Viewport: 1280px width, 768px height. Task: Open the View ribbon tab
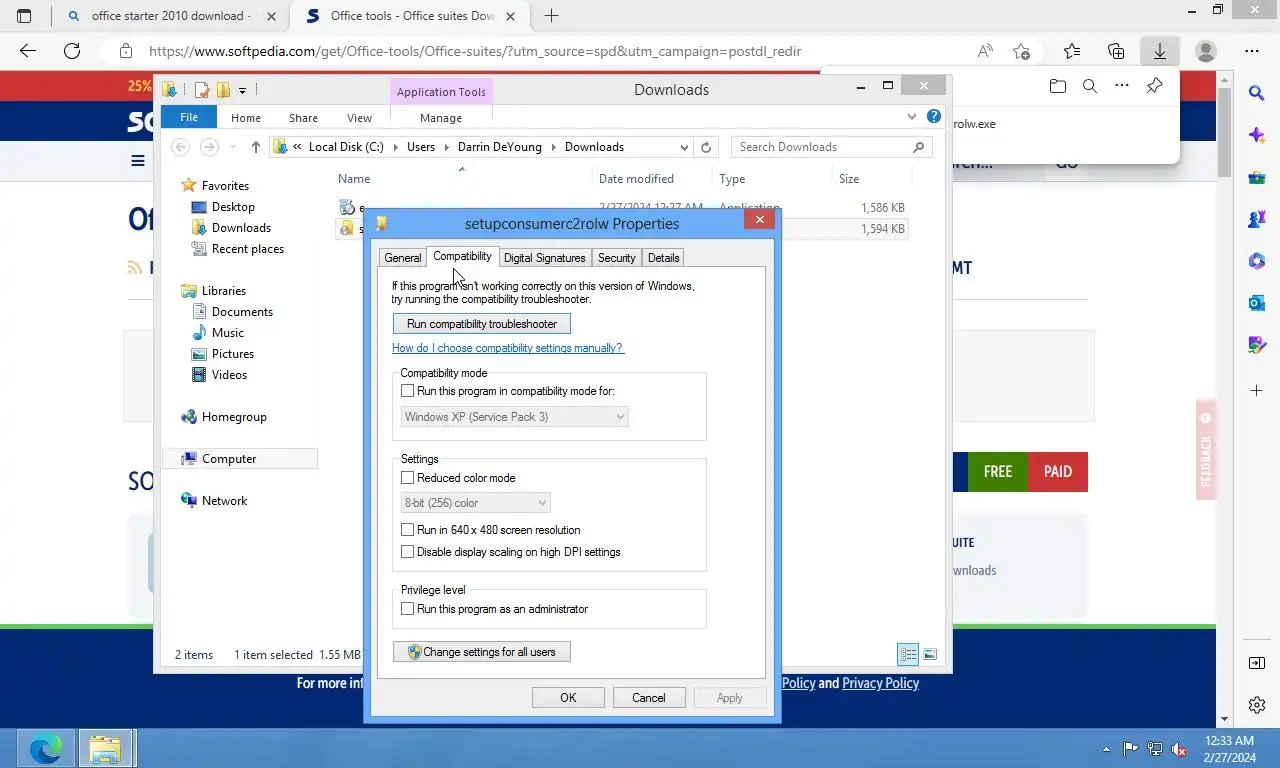pyautogui.click(x=359, y=118)
